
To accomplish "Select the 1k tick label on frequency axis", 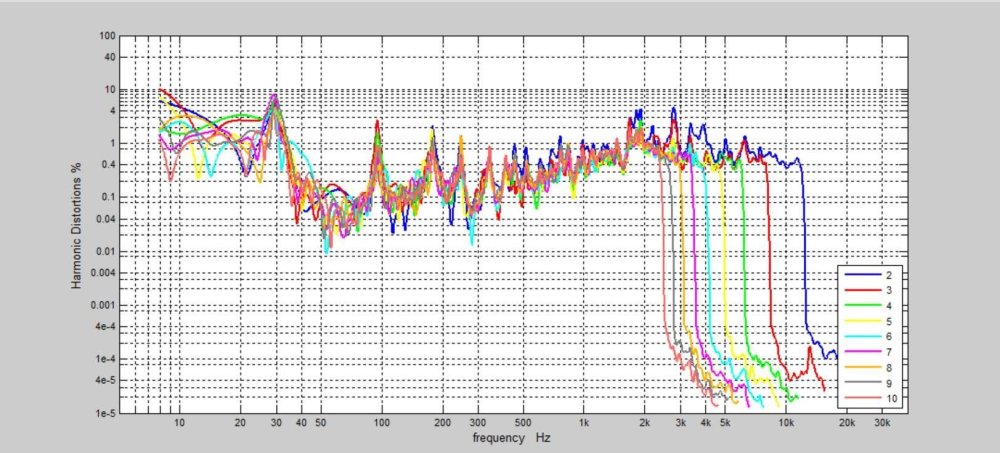I will coord(582,424).
